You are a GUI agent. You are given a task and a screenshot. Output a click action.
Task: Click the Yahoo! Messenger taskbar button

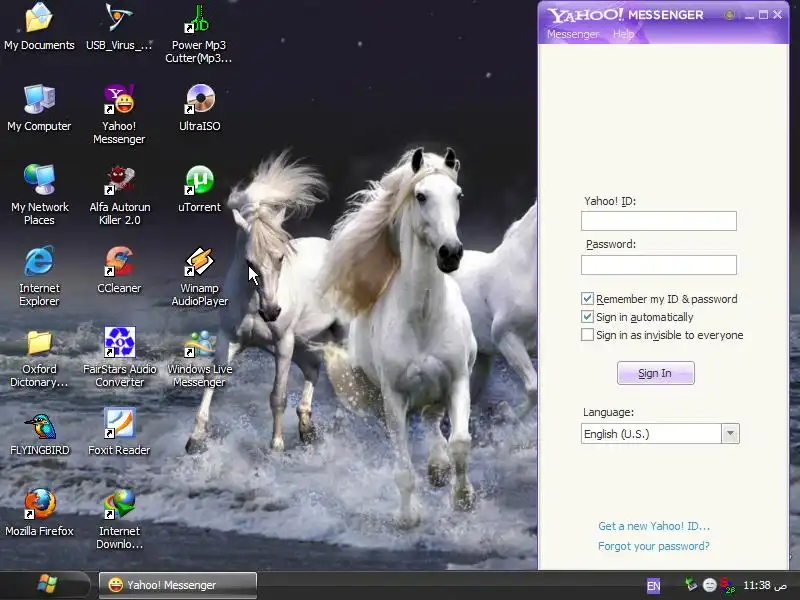coord(177,585)
